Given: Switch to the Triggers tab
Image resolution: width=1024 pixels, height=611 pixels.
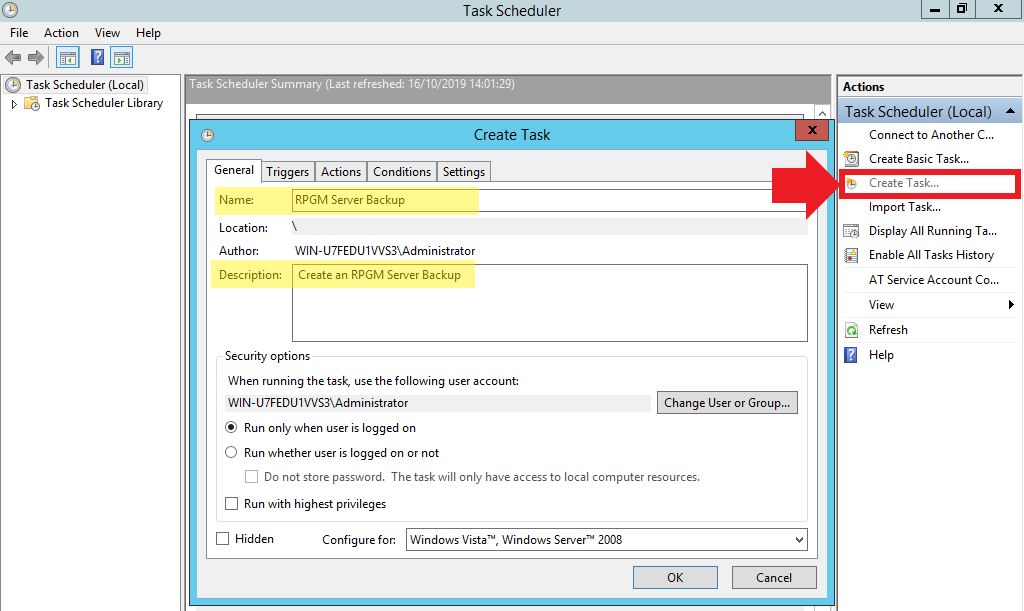Looking at the screenshot, I should tap(288, 172).
